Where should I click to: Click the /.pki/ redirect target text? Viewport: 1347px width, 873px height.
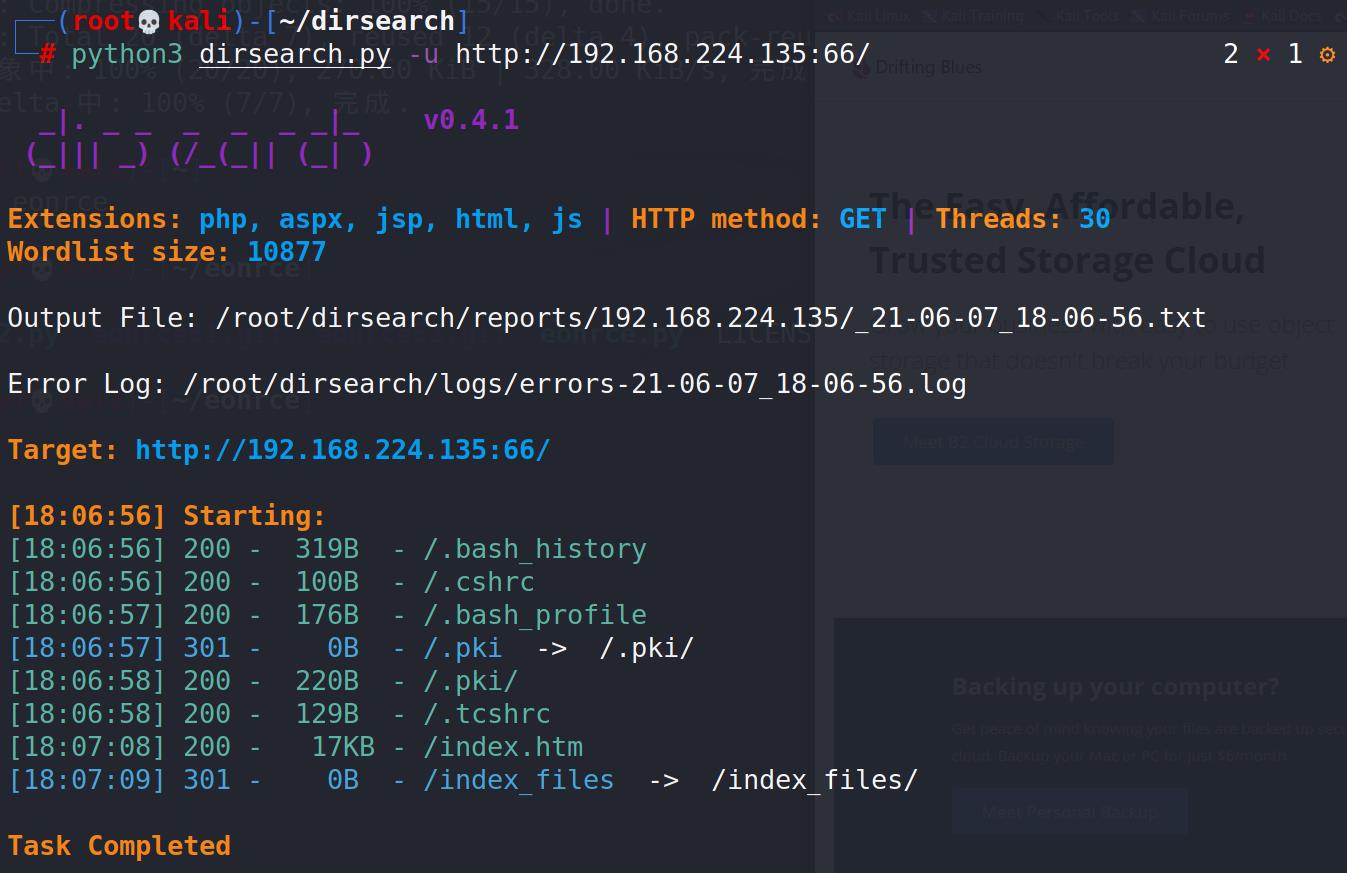[x=647, y=648]
